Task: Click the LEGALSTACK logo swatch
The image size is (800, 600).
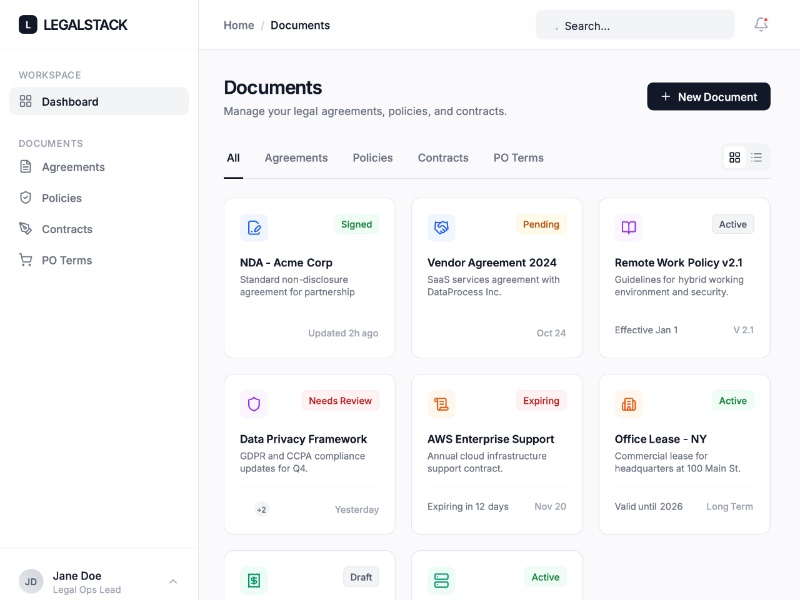Action: (27, 24)
